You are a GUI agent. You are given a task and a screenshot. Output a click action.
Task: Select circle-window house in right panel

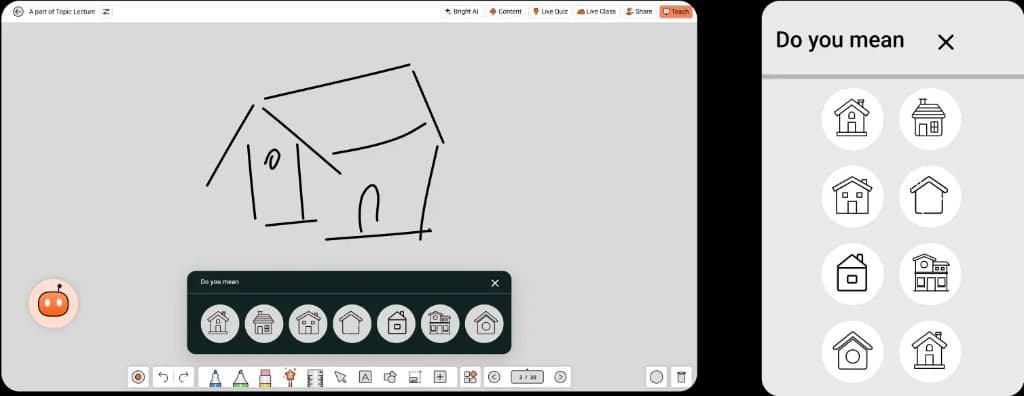[852, 351]
